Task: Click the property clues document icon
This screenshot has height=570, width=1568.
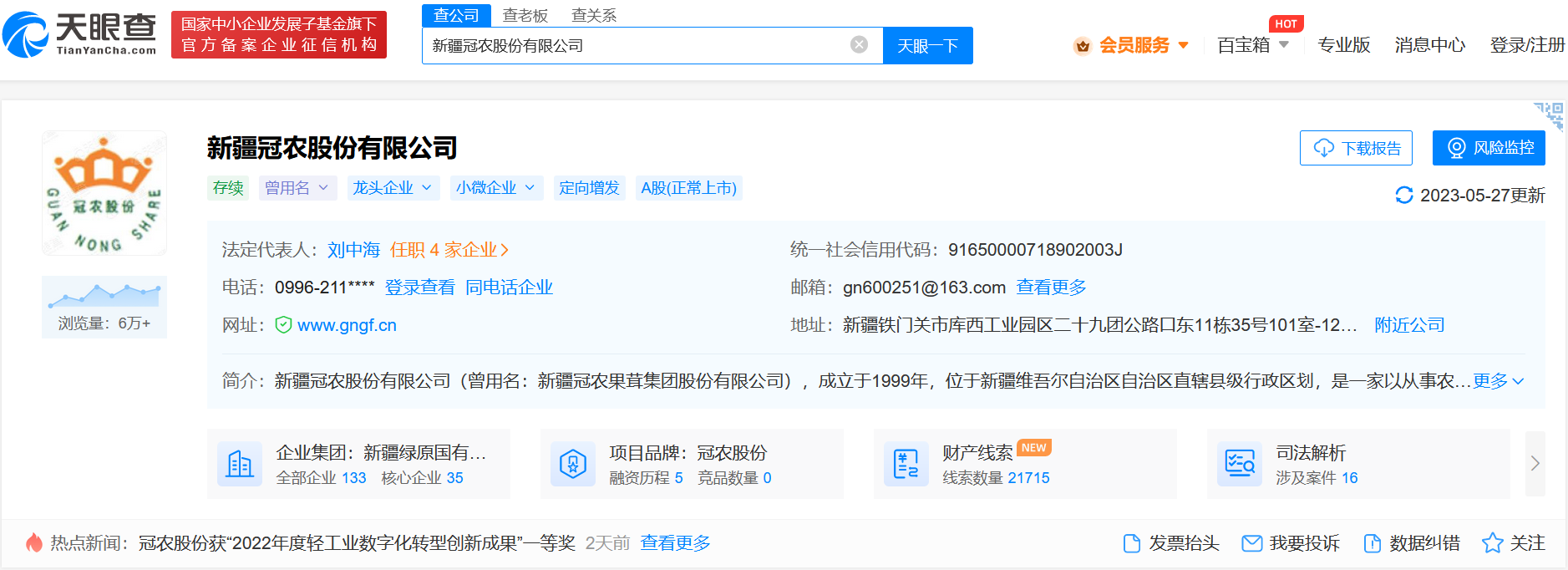Action: [x=906, y=464]
